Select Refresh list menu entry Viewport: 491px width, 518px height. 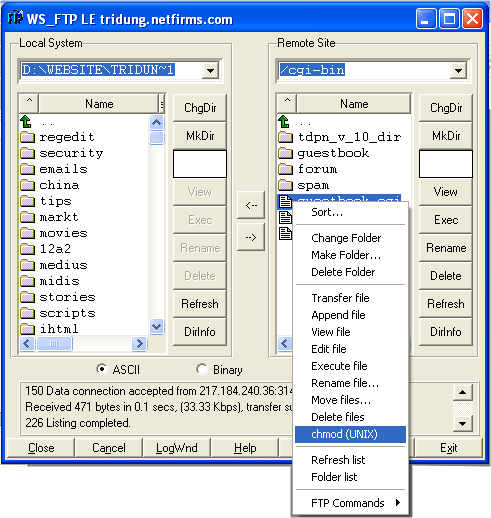[x=351, y=460]
